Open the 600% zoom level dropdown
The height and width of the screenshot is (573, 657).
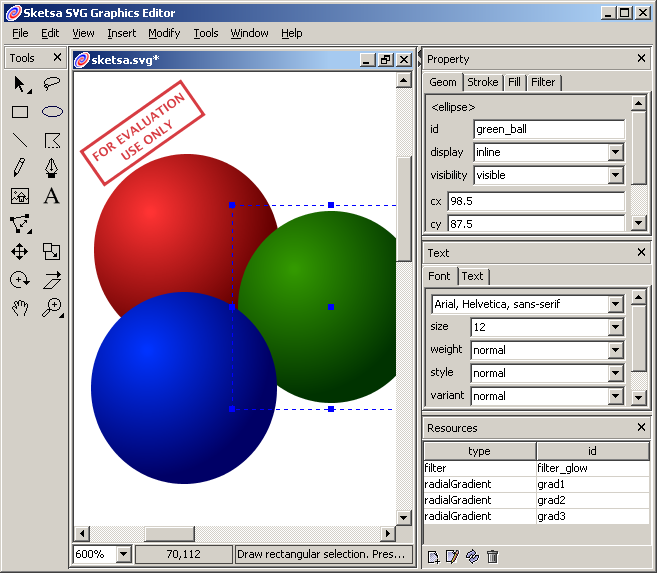click(124, 555)
